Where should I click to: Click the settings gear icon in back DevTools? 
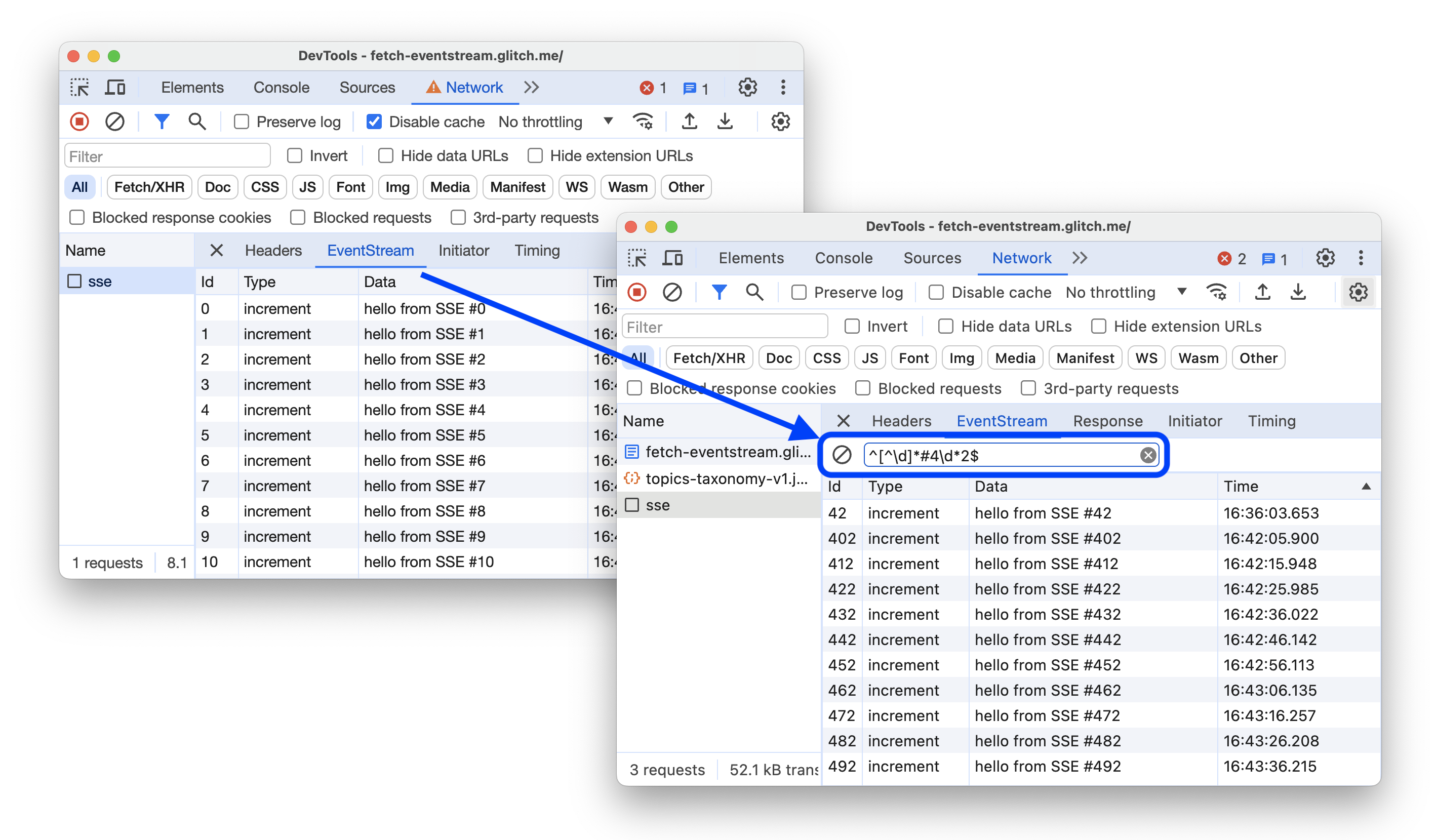(750, 87)
